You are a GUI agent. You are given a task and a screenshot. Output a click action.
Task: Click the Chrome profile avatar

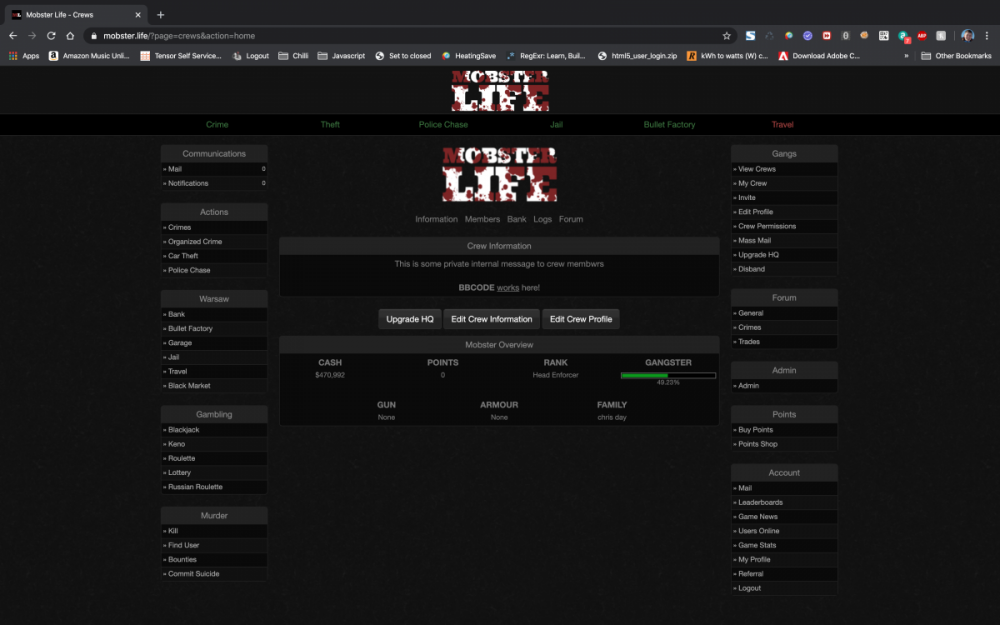967,35
